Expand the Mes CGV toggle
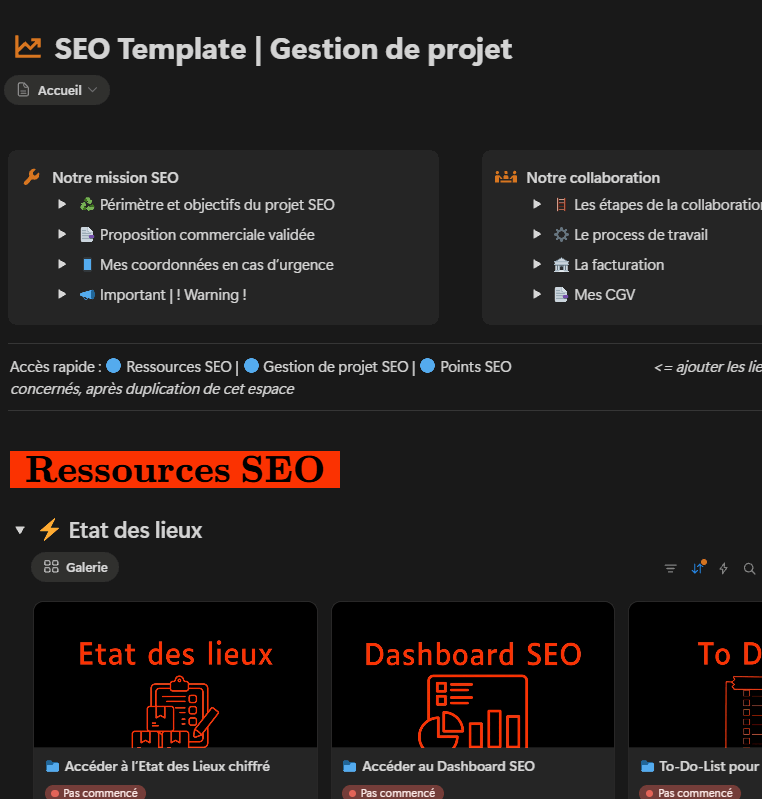Image resolution: width=762 pixels, height=799 pixels. tap(537, 295)
